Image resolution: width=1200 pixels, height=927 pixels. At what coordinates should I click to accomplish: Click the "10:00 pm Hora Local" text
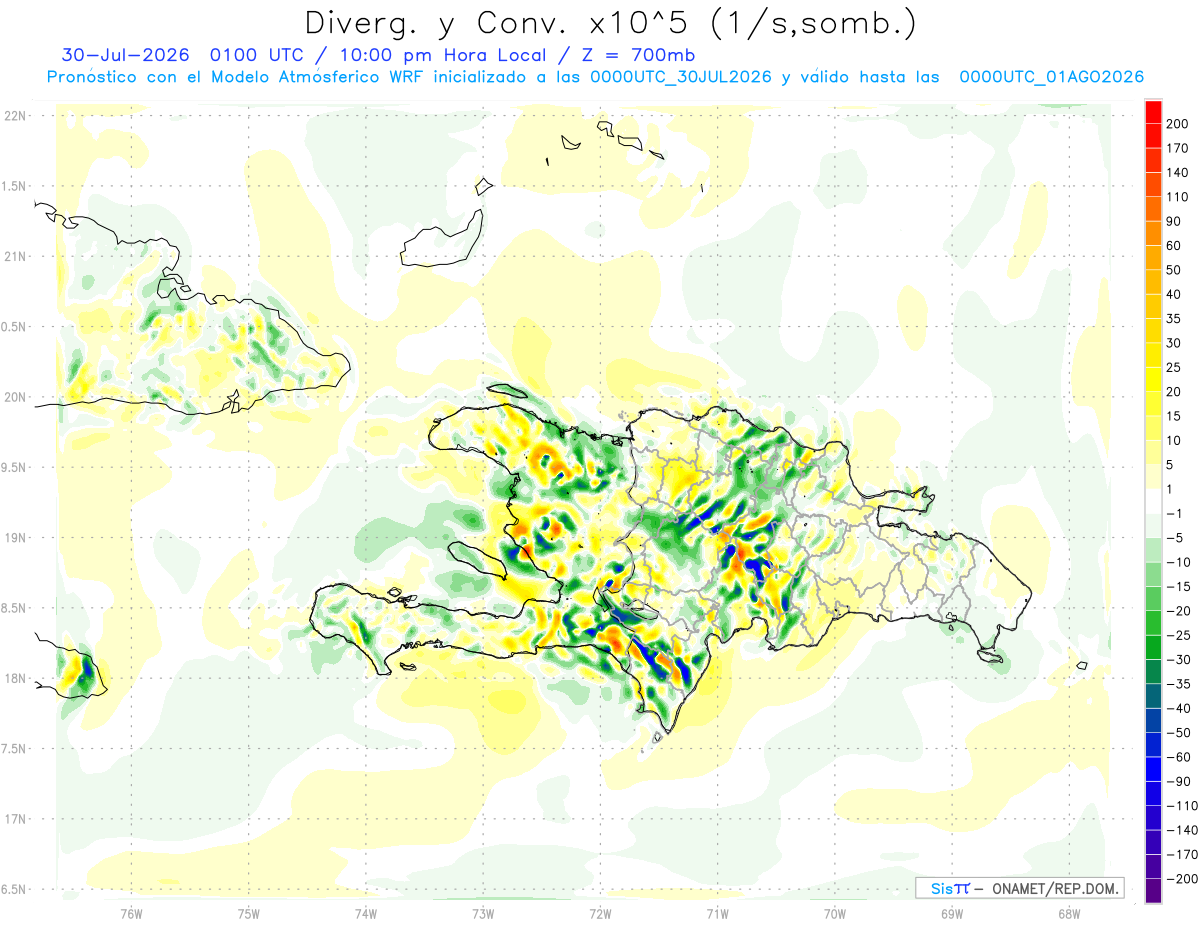coord(443,55)
